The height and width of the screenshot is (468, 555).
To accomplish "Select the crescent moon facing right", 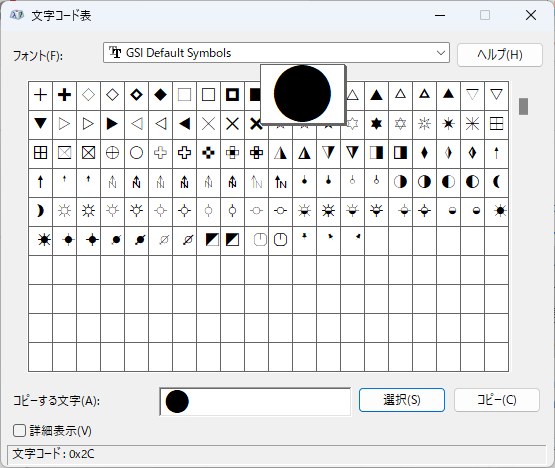I will coord(40,211).
